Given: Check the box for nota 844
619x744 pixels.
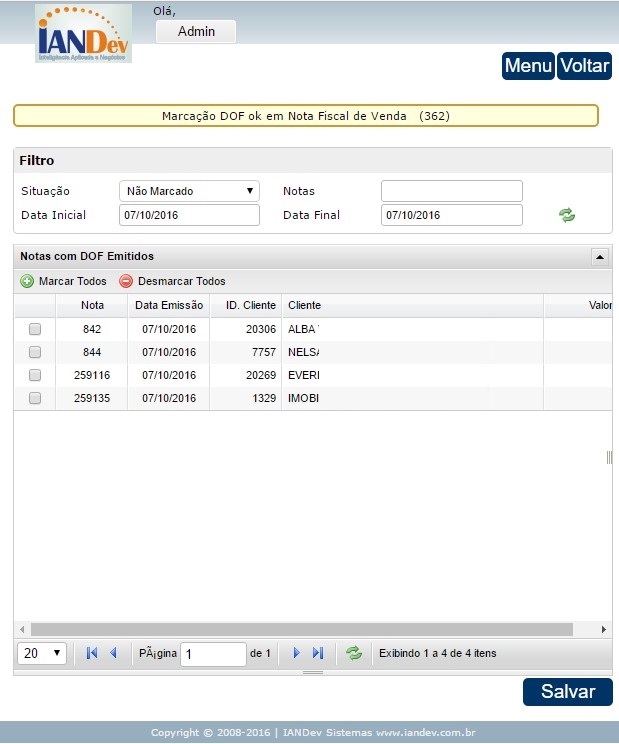Looking at the screenshot, I should (35, 352).
